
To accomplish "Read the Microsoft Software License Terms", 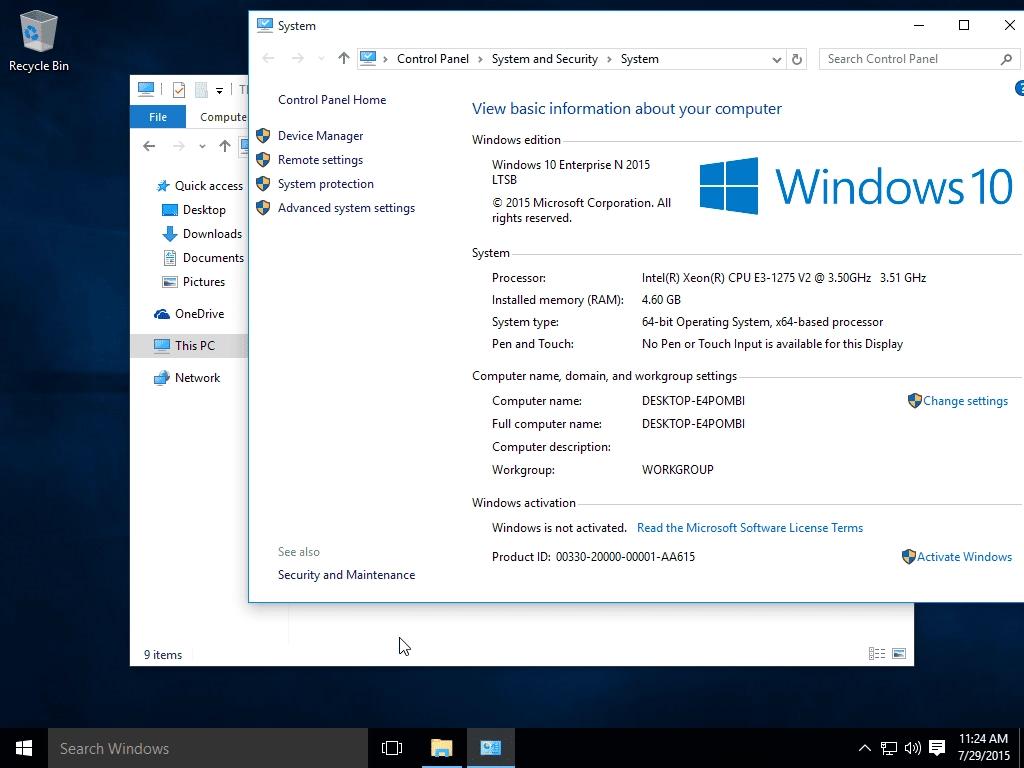I will (x=750, y=528).
